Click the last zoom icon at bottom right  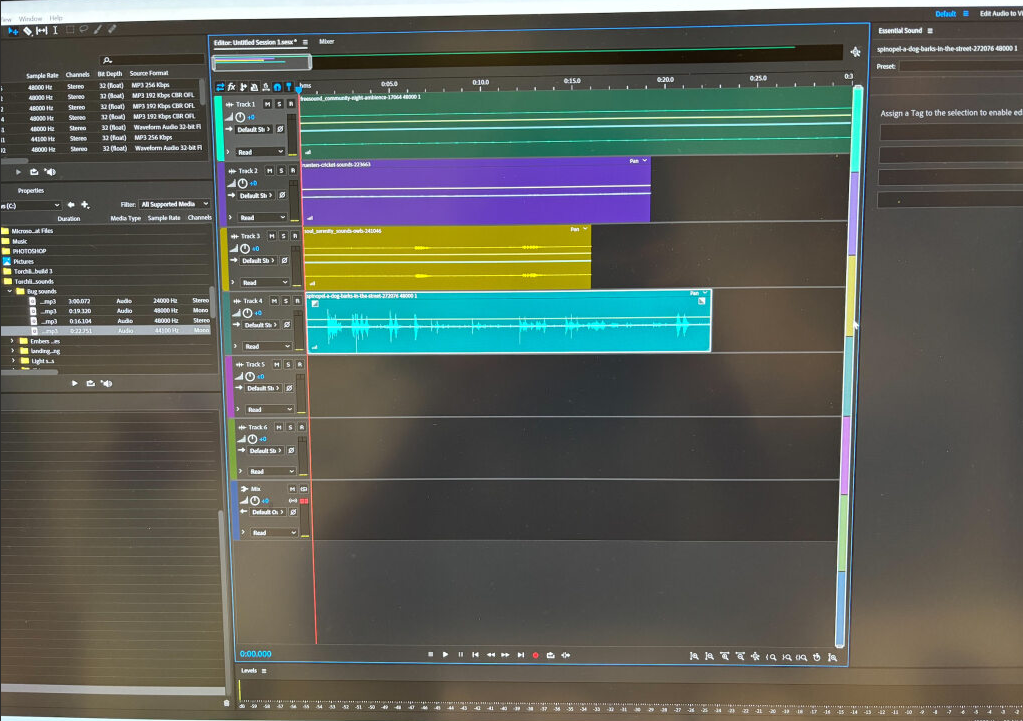(832, 657)
